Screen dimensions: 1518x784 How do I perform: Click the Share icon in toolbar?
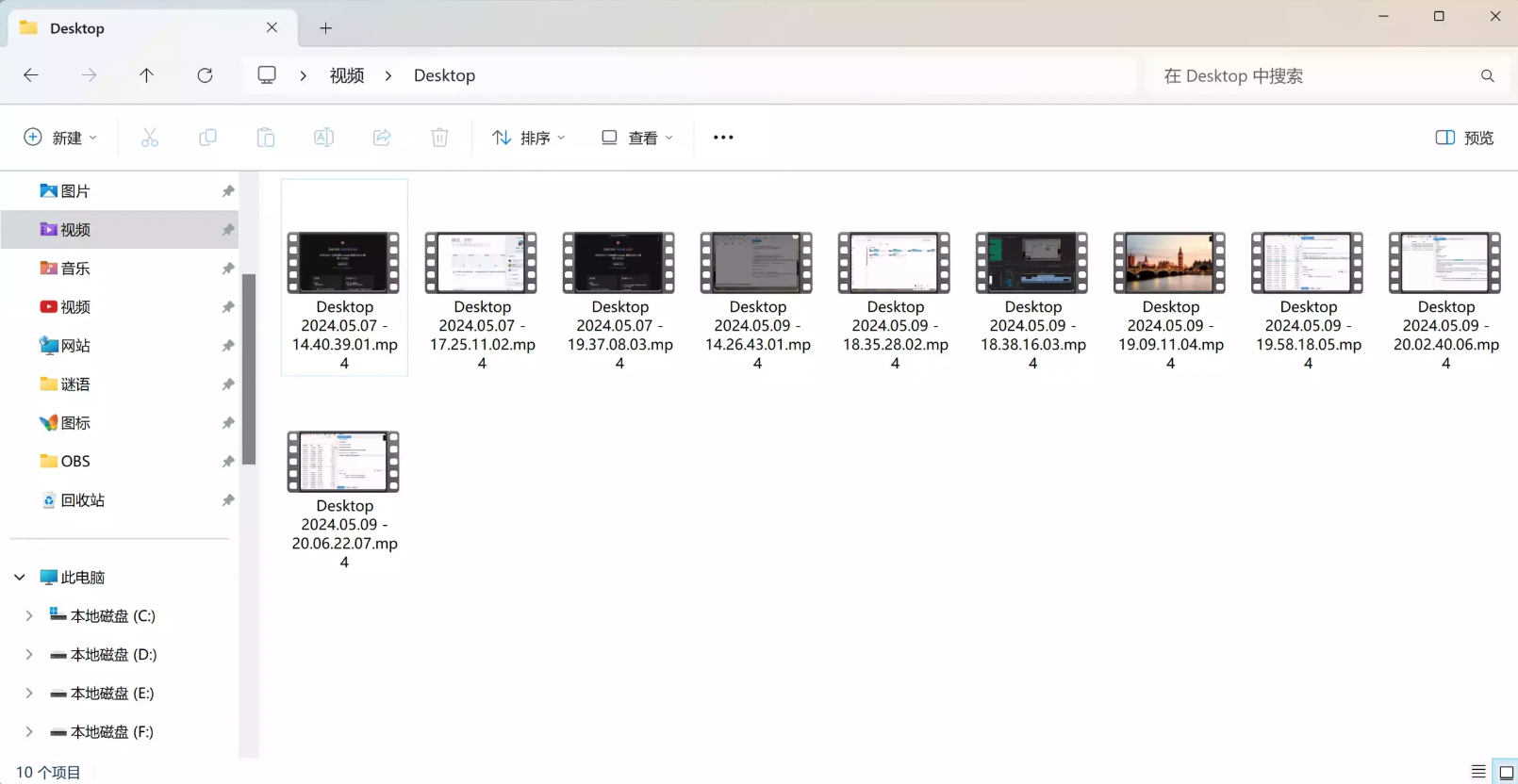coord(382,138)
